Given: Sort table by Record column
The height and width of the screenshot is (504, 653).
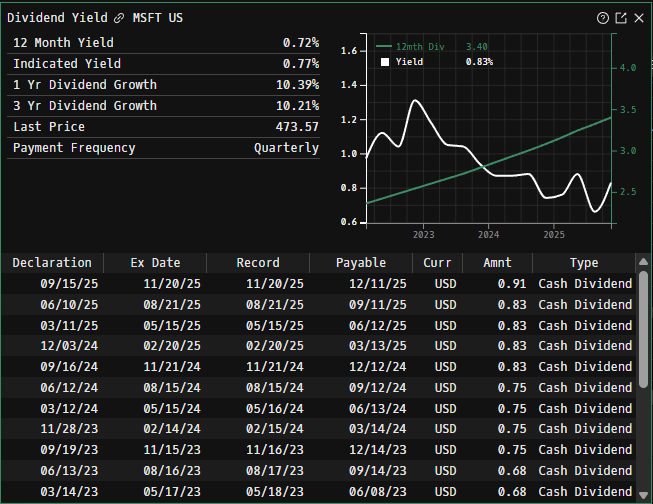Looking at the screenshot, I should (x=257, y=263).
